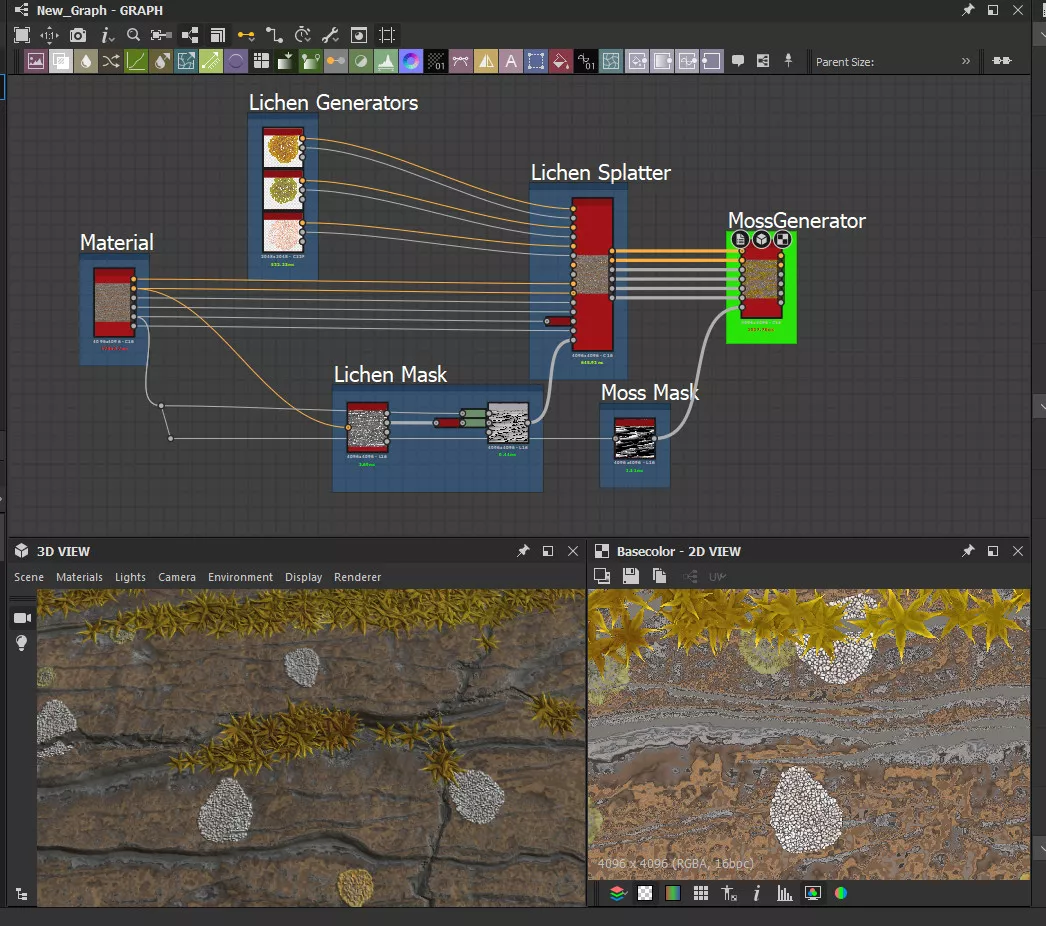Toggle the transparency checkerboard in 2D view
Viewport: 1046px width, 926px height.
tap(645, 893)
